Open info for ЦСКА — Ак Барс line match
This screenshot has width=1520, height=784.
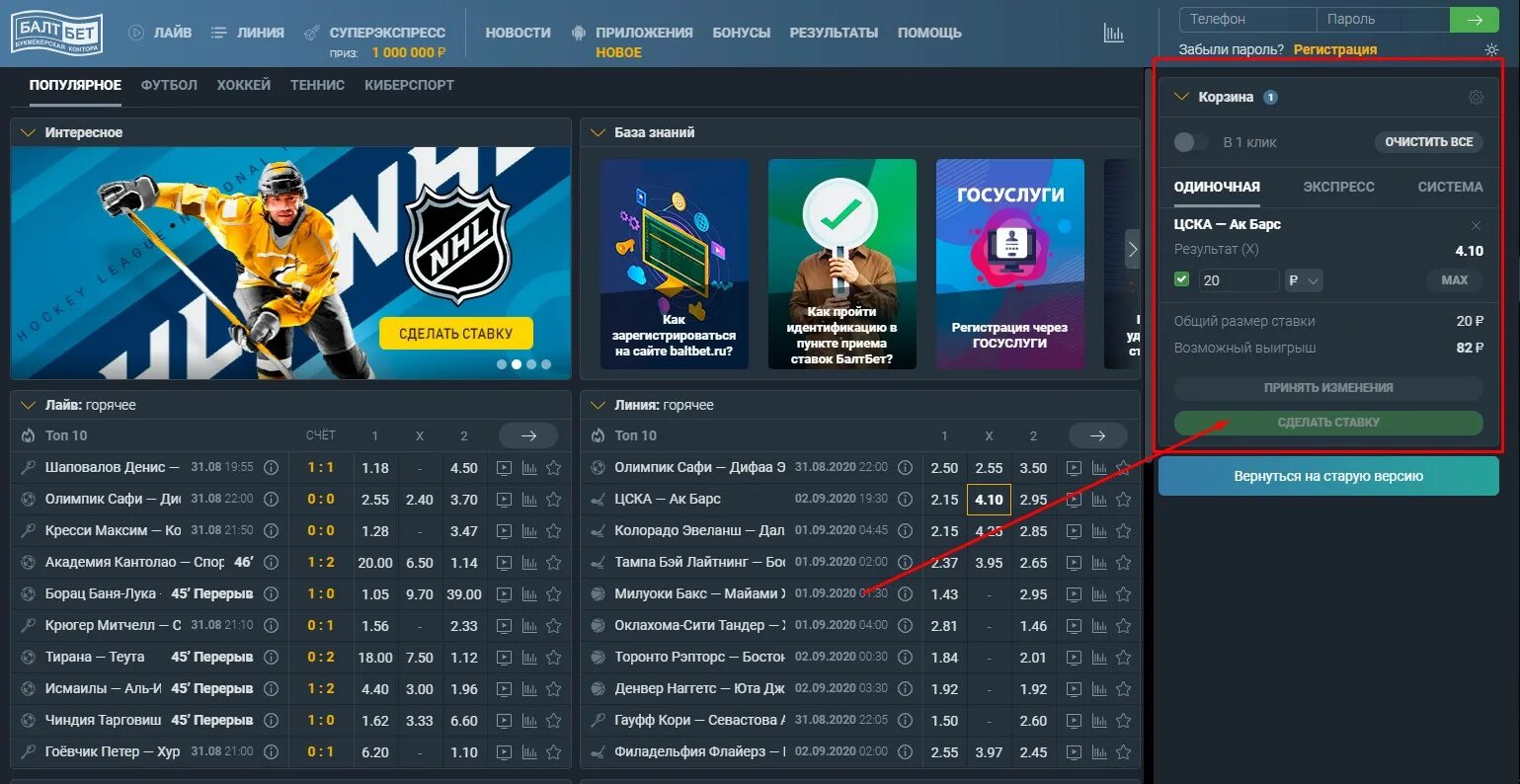906,500
